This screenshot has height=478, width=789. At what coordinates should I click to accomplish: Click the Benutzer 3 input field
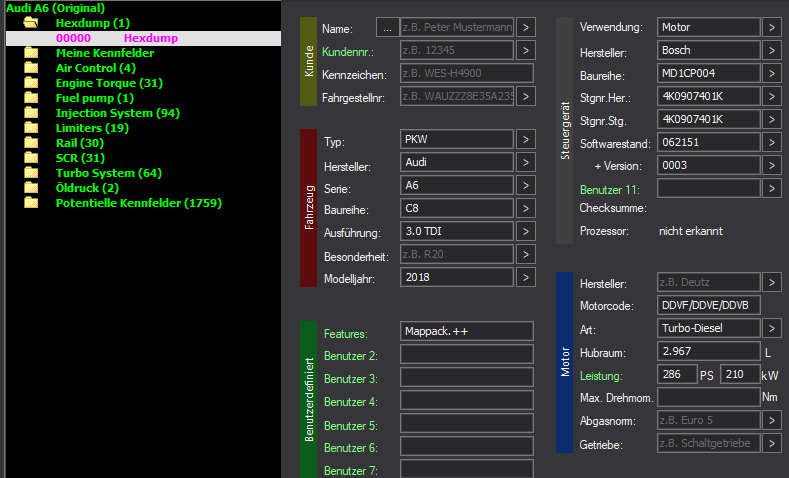click(467, 377)
